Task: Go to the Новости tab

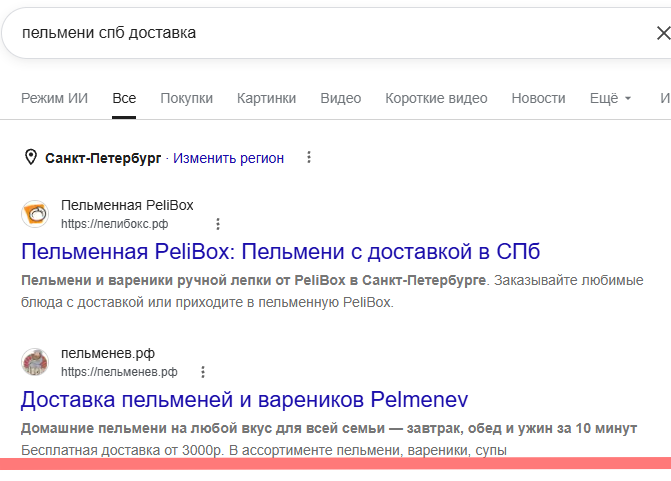Action: tap(538, 98)
